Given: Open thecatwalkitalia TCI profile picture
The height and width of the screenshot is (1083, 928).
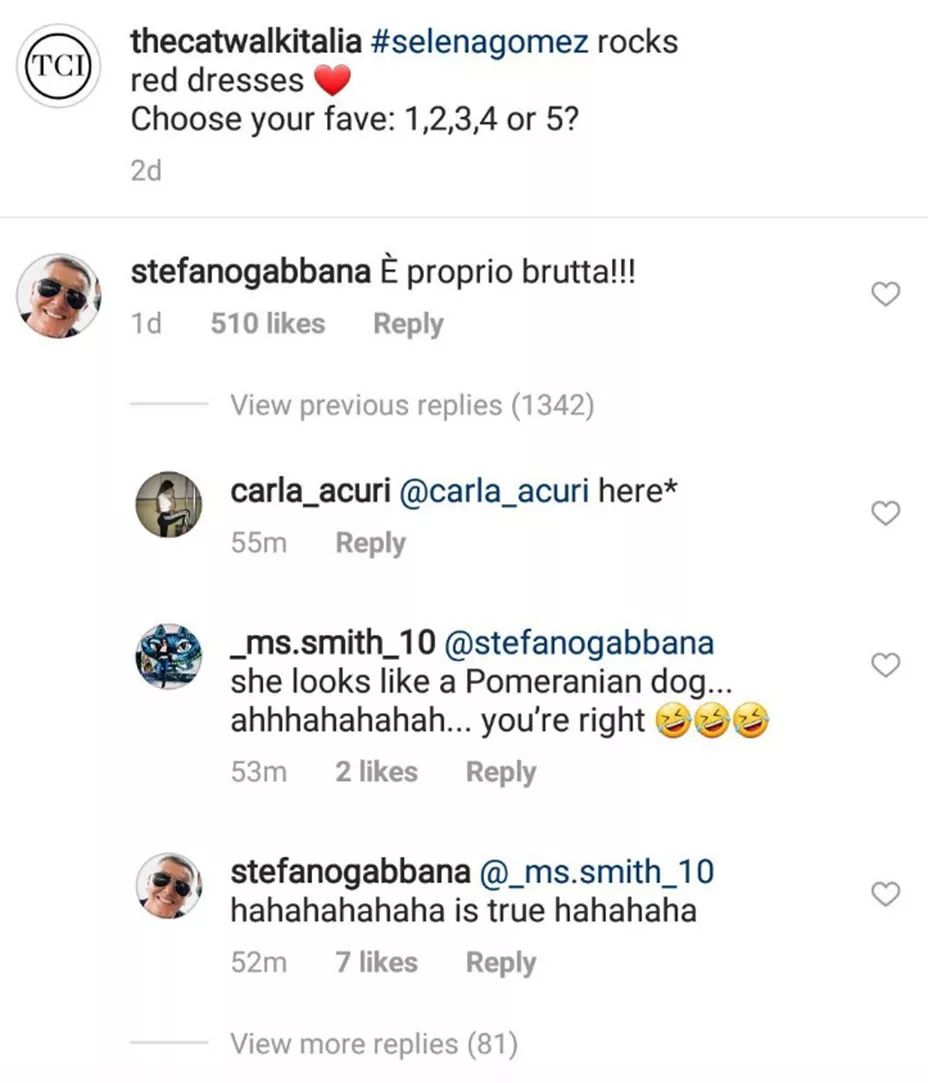Looking at the screenshot, I should [x=59, y=66].
